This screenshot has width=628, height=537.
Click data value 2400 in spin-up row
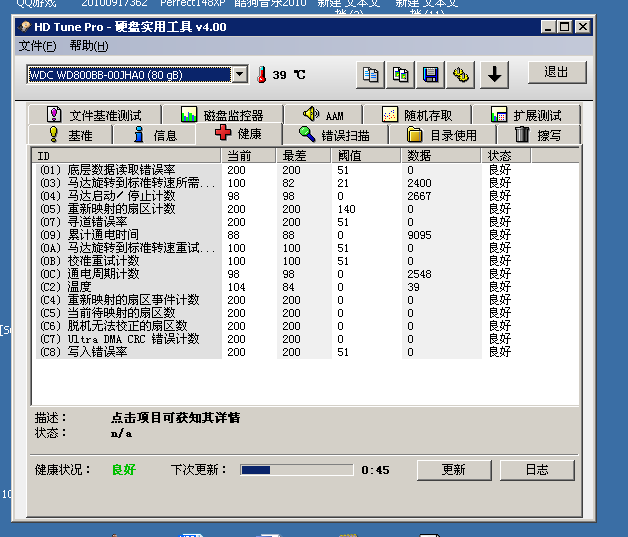point(419,183)
